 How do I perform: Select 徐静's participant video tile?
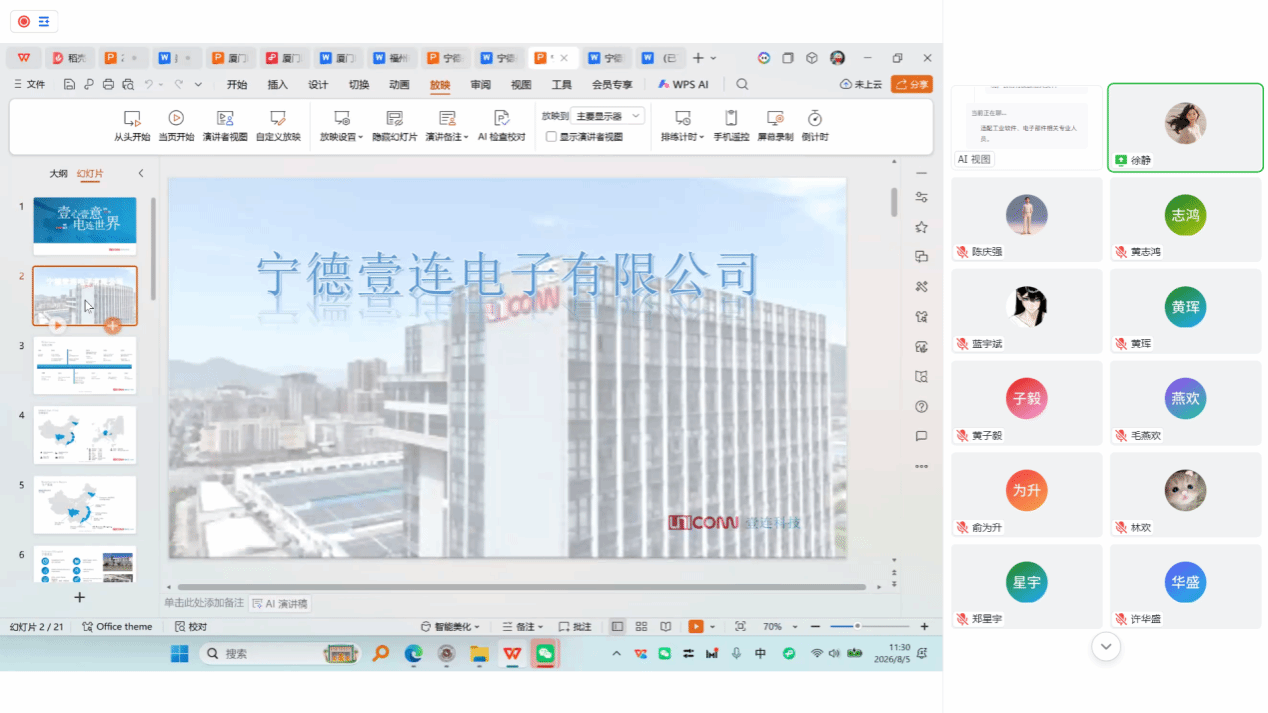click(1185, 127)
